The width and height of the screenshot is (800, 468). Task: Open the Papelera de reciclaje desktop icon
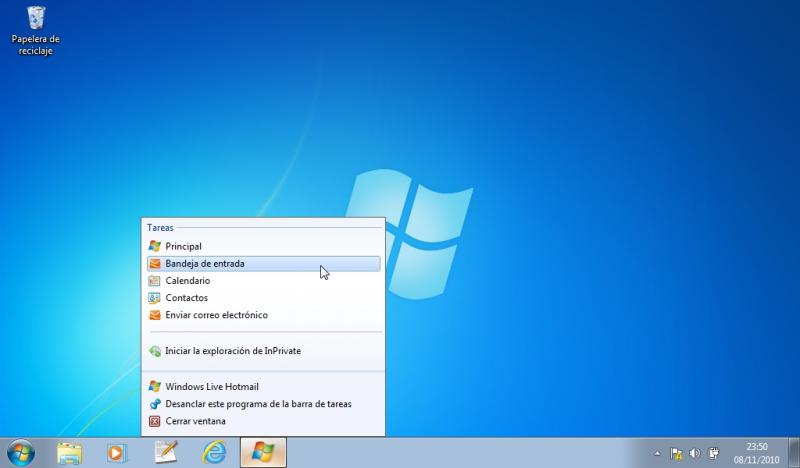coord(36,31)
